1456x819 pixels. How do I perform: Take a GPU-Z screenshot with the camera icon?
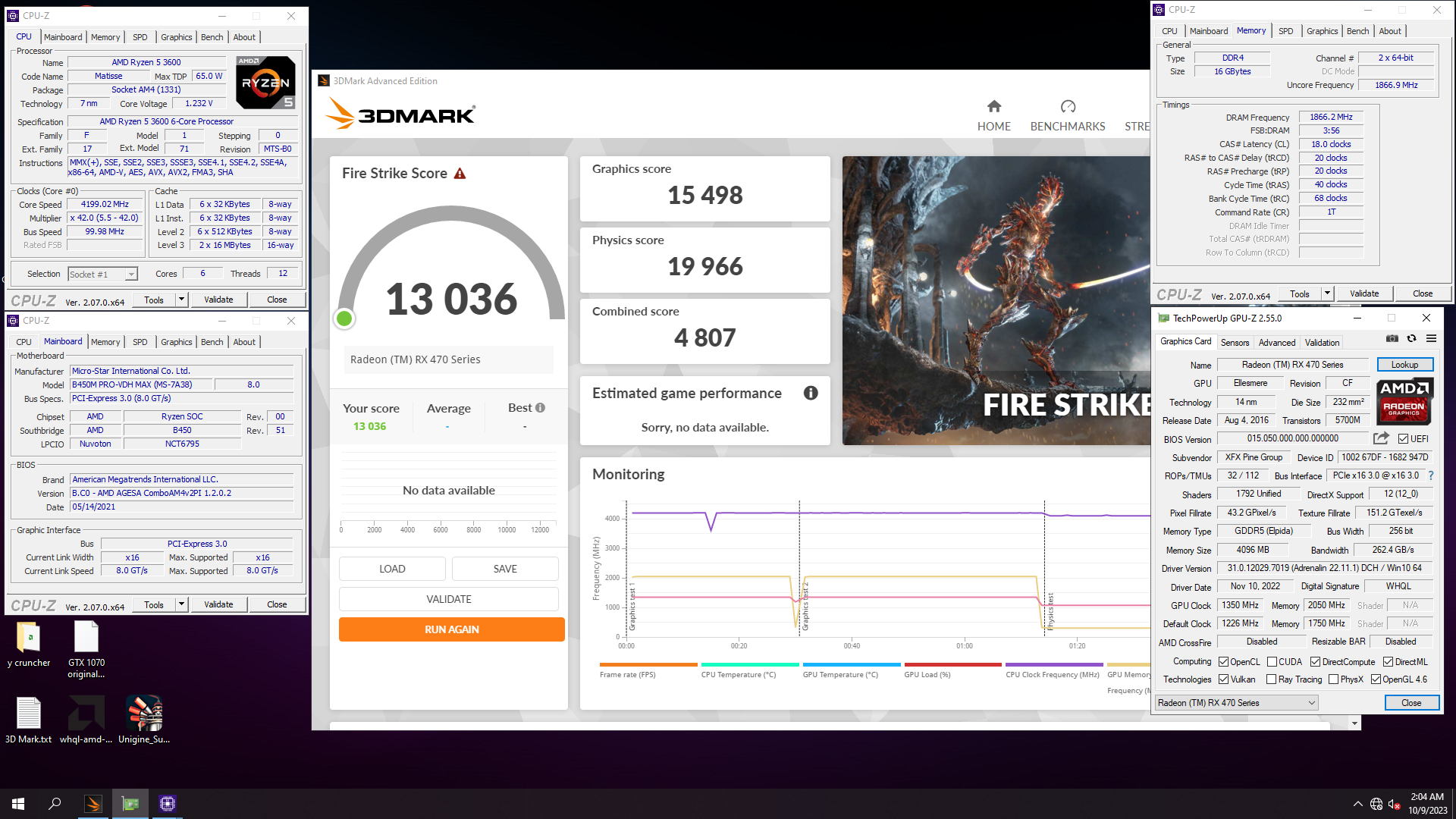1392,339
